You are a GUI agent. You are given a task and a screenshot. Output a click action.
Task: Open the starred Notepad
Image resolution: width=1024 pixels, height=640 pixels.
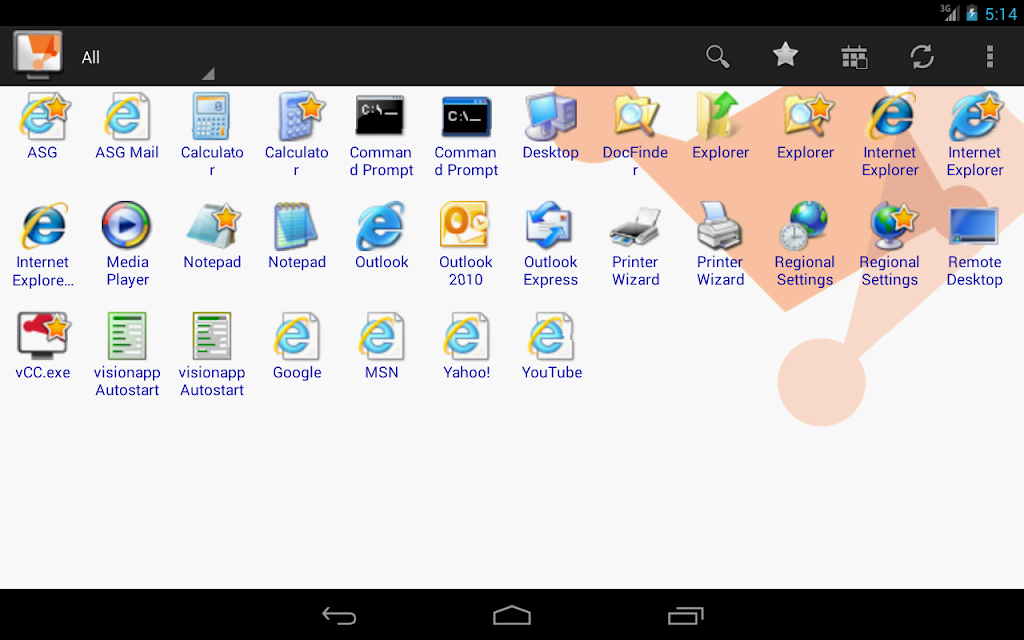pos(212,236)
